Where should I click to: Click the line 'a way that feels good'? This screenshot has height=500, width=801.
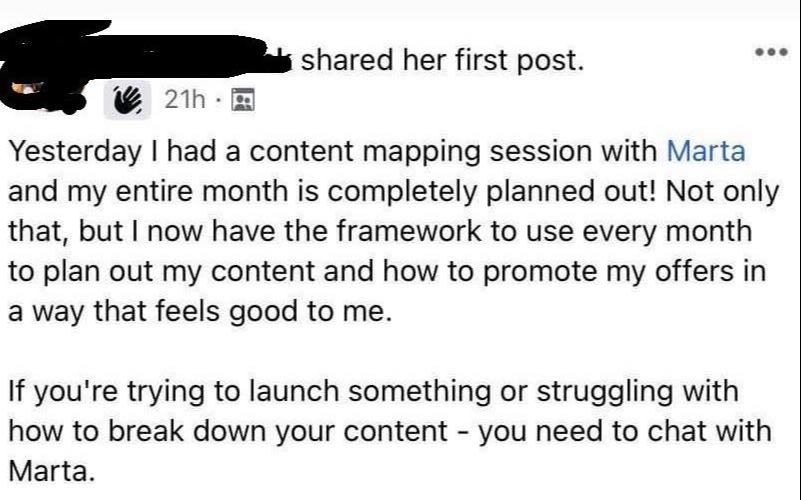200,312
